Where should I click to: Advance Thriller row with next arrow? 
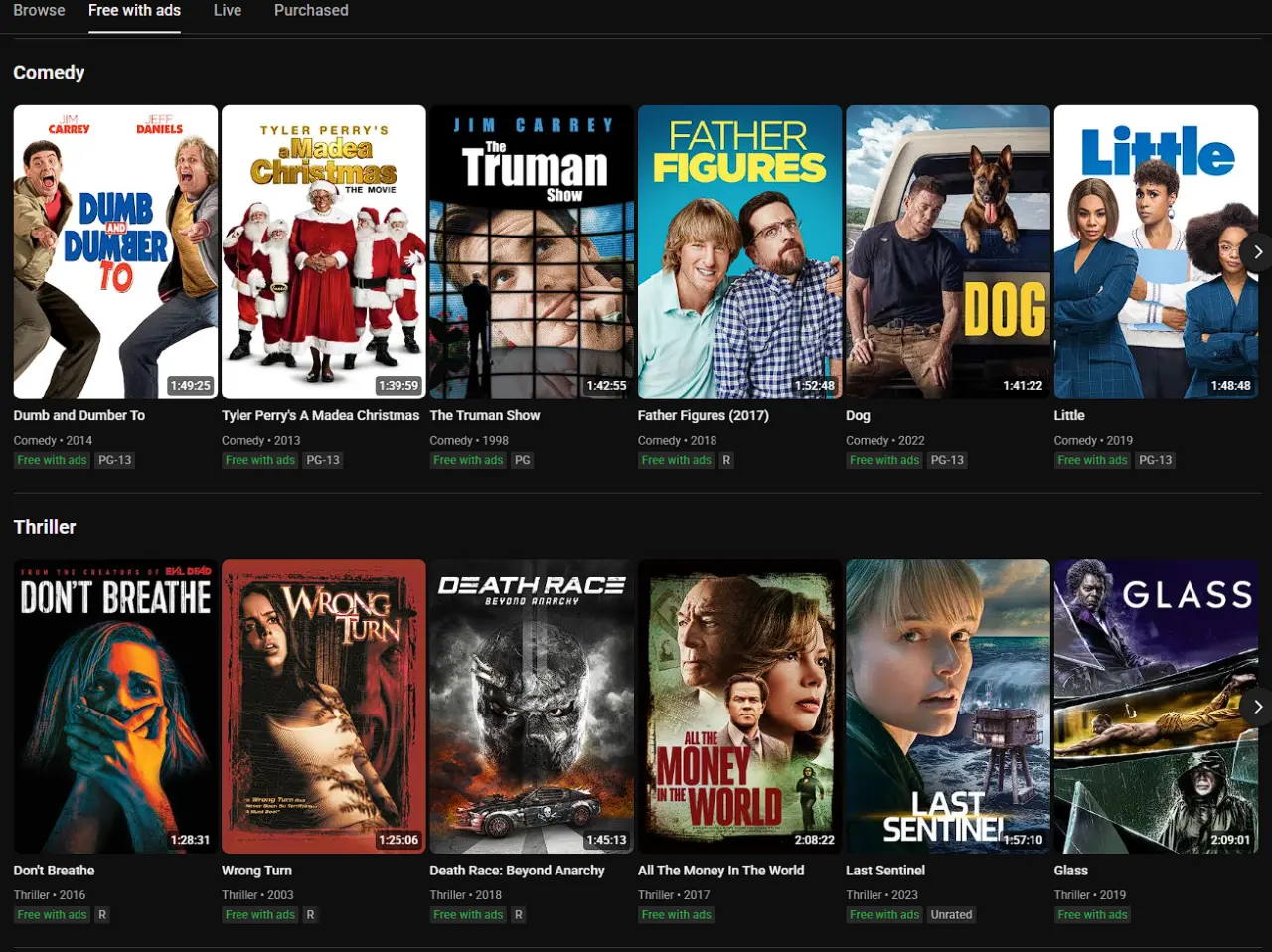click(1257, 707)
